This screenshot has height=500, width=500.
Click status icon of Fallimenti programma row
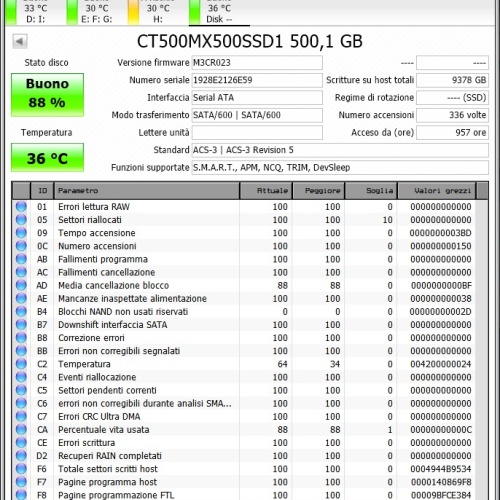point(21,259)
